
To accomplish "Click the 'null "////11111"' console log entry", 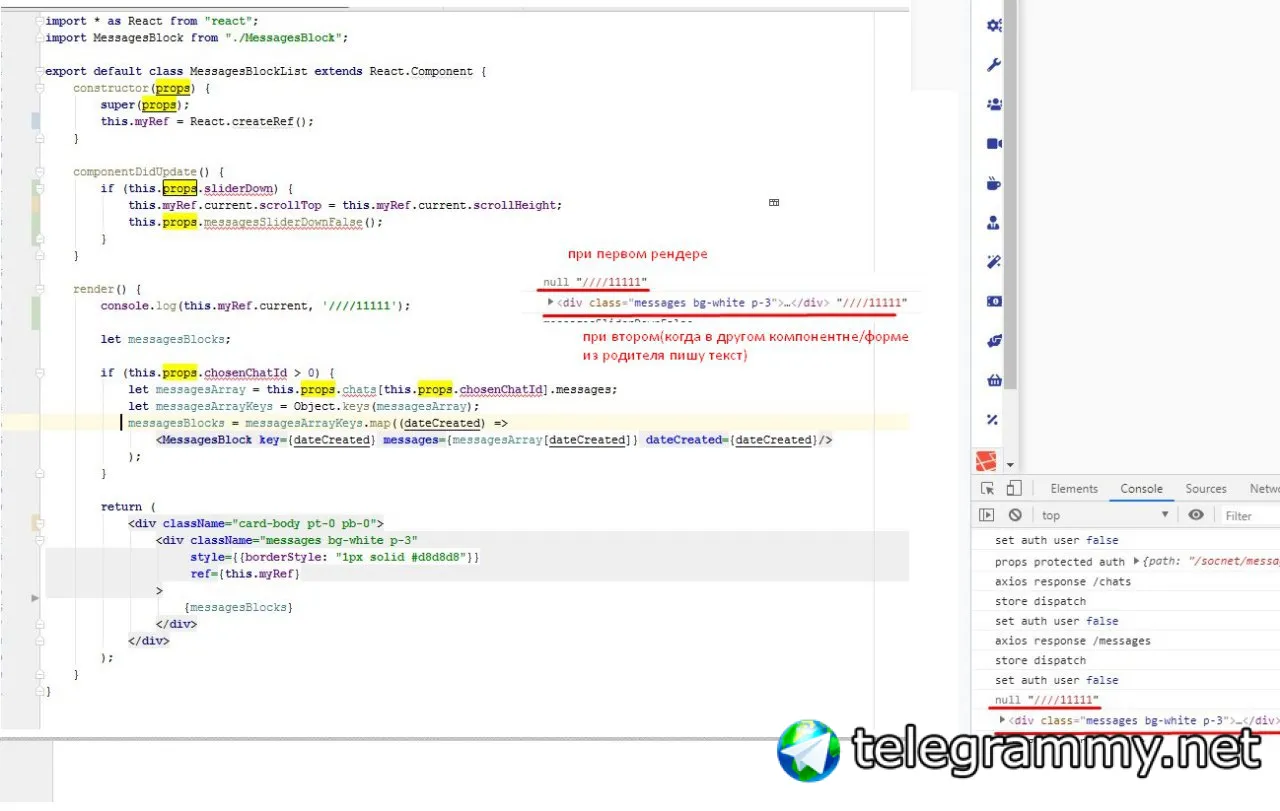I will click(1047, 700).
